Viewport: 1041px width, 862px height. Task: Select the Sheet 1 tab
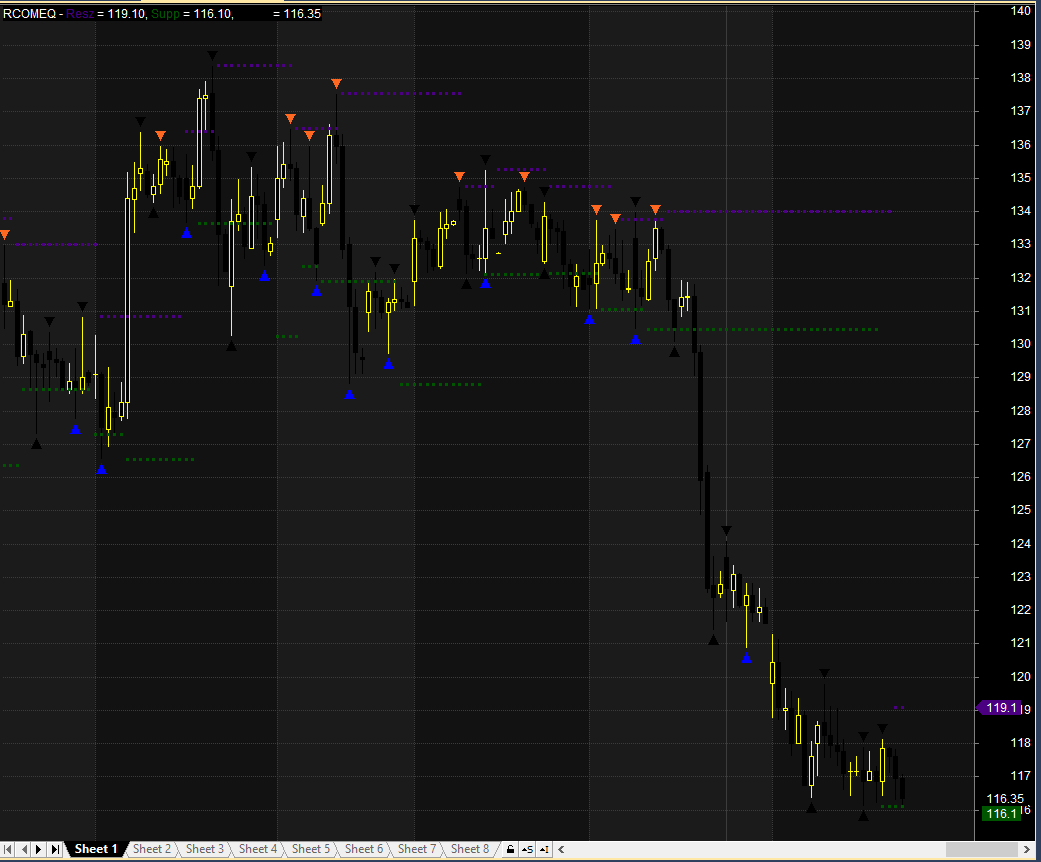(96, 849)
